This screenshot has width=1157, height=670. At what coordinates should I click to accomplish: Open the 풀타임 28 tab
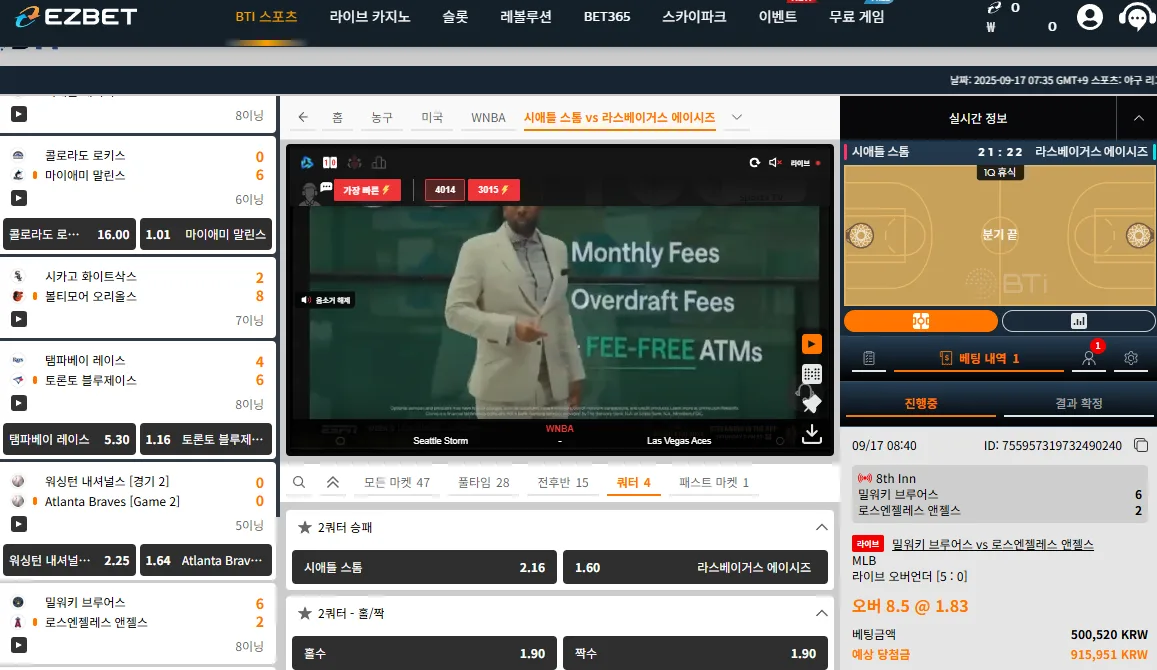click(483, 482)
